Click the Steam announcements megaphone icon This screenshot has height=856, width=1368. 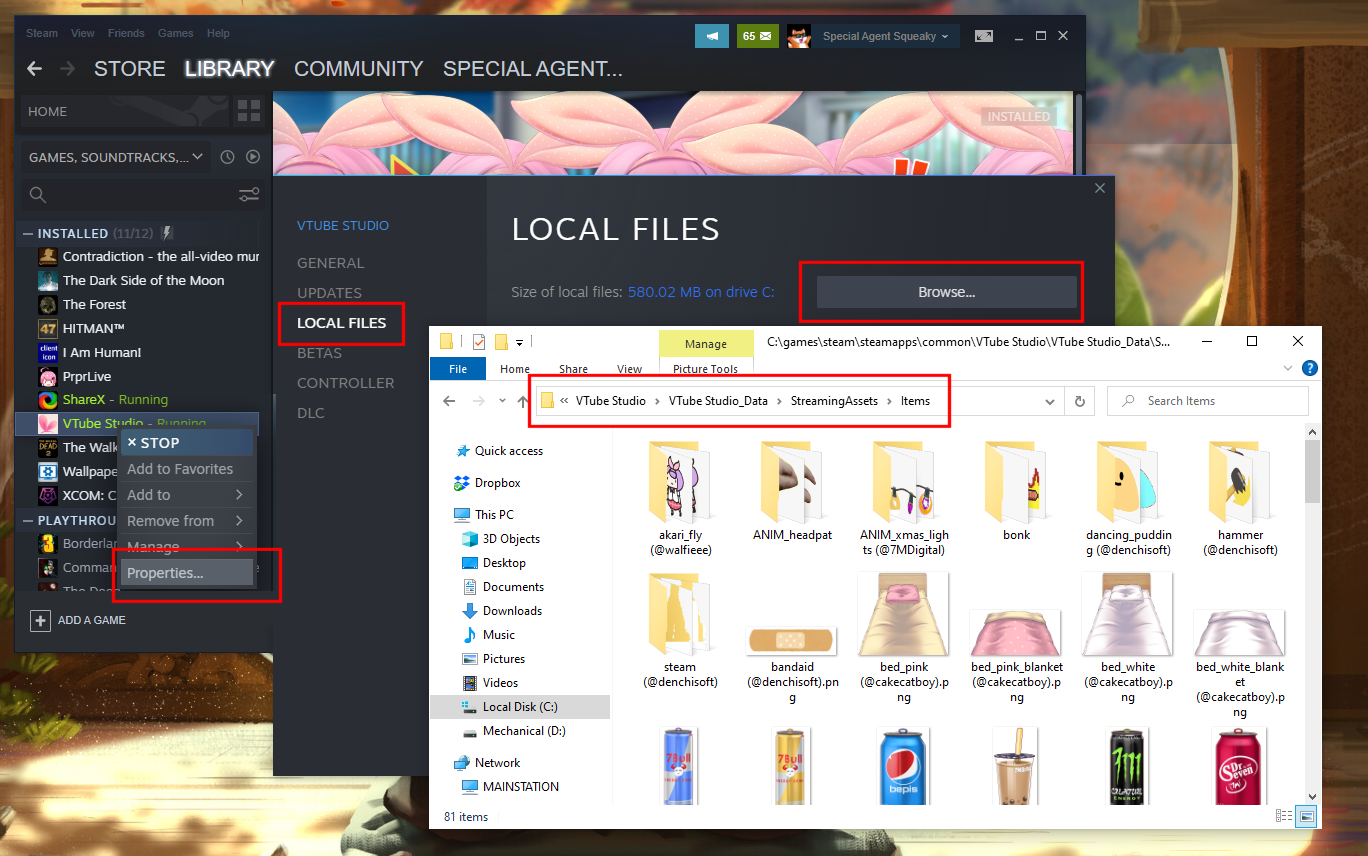[712, 35]
